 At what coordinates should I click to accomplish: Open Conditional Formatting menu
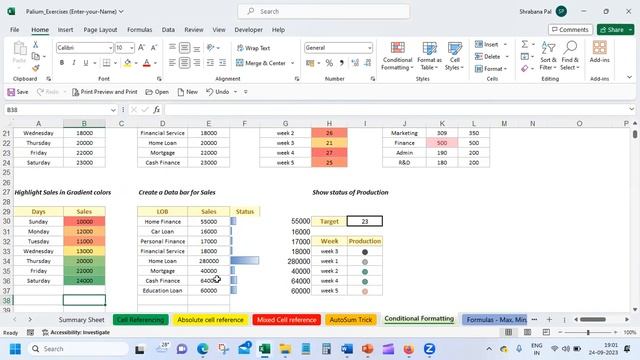tap(397, 56)
